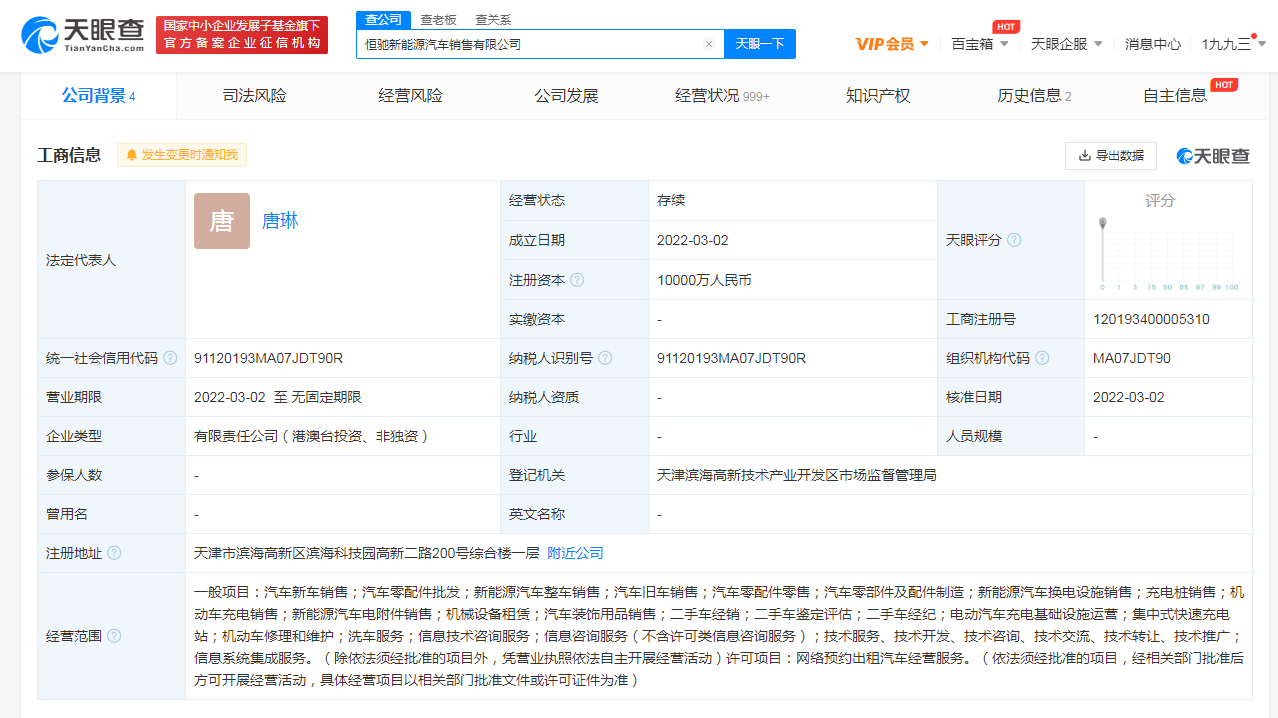Open the user account menu 1九九三
The width and height of the screenshot is (1278, 718).
1234,44
